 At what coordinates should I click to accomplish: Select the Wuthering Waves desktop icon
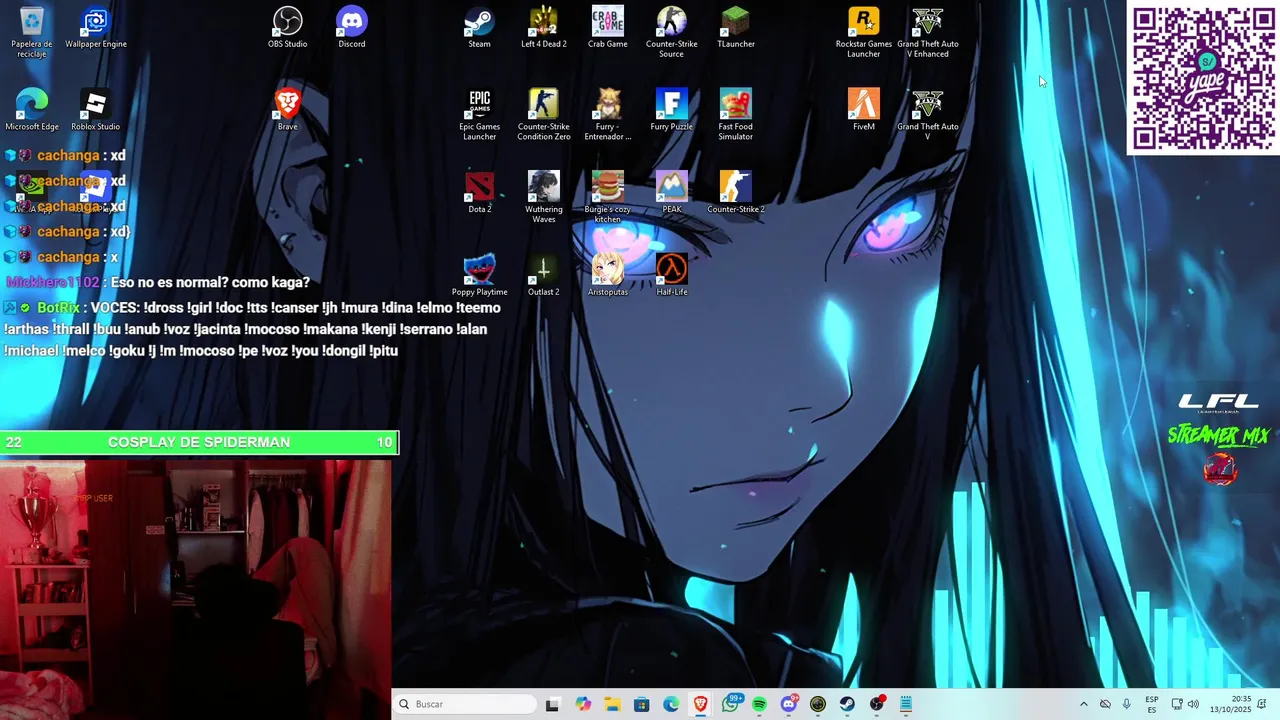click(544, 197)
